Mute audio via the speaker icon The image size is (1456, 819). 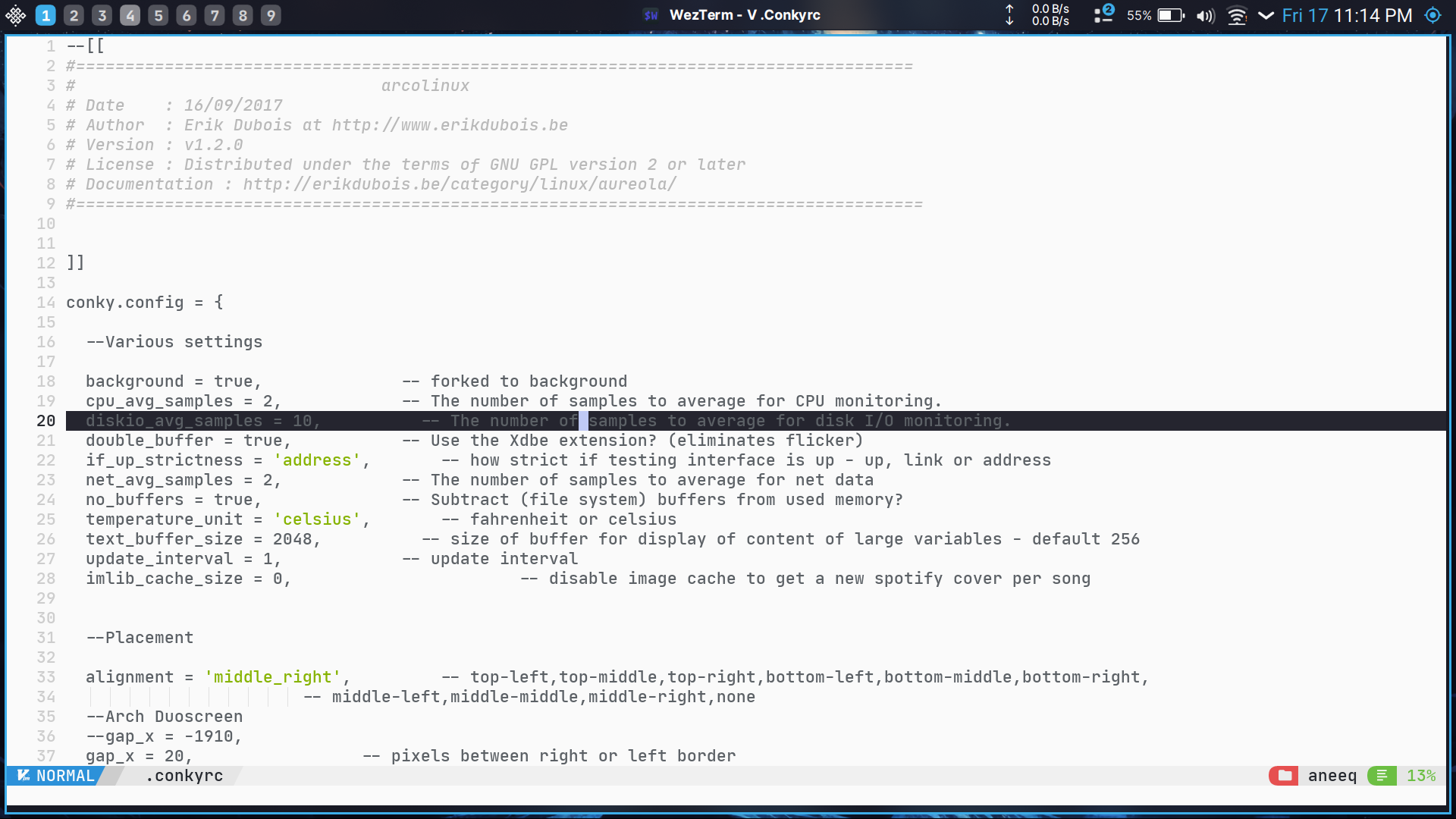click(1204, 14)
